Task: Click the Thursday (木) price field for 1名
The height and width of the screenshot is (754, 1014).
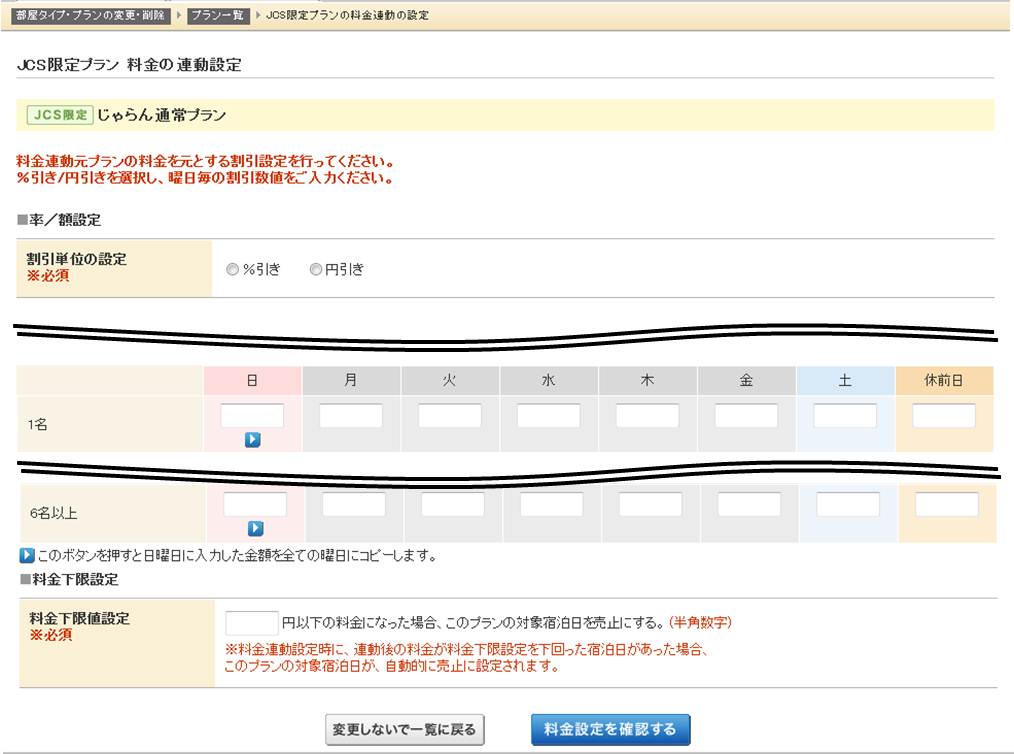Action: [x=648, y=414]
